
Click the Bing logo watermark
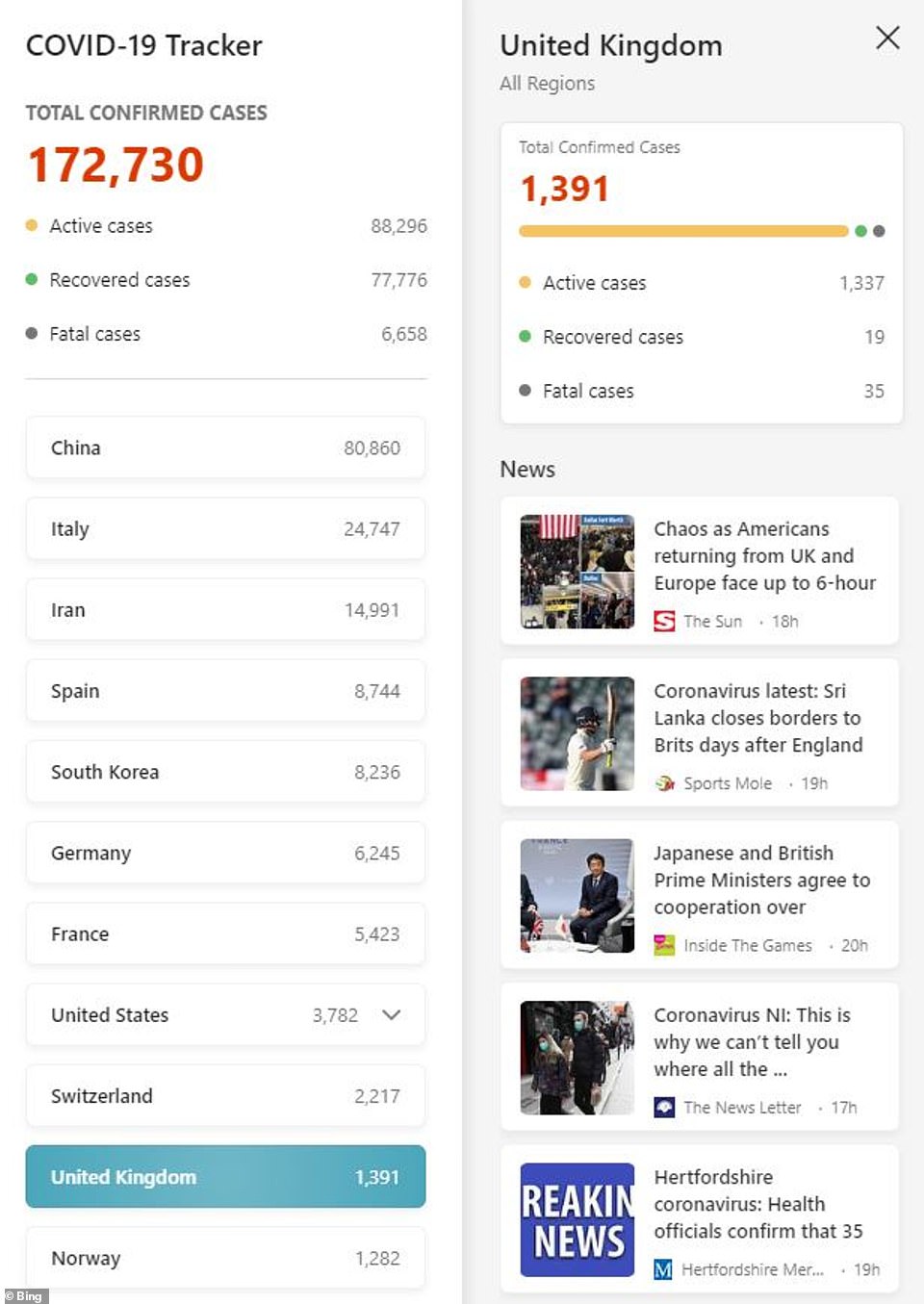coord(25,1296)
